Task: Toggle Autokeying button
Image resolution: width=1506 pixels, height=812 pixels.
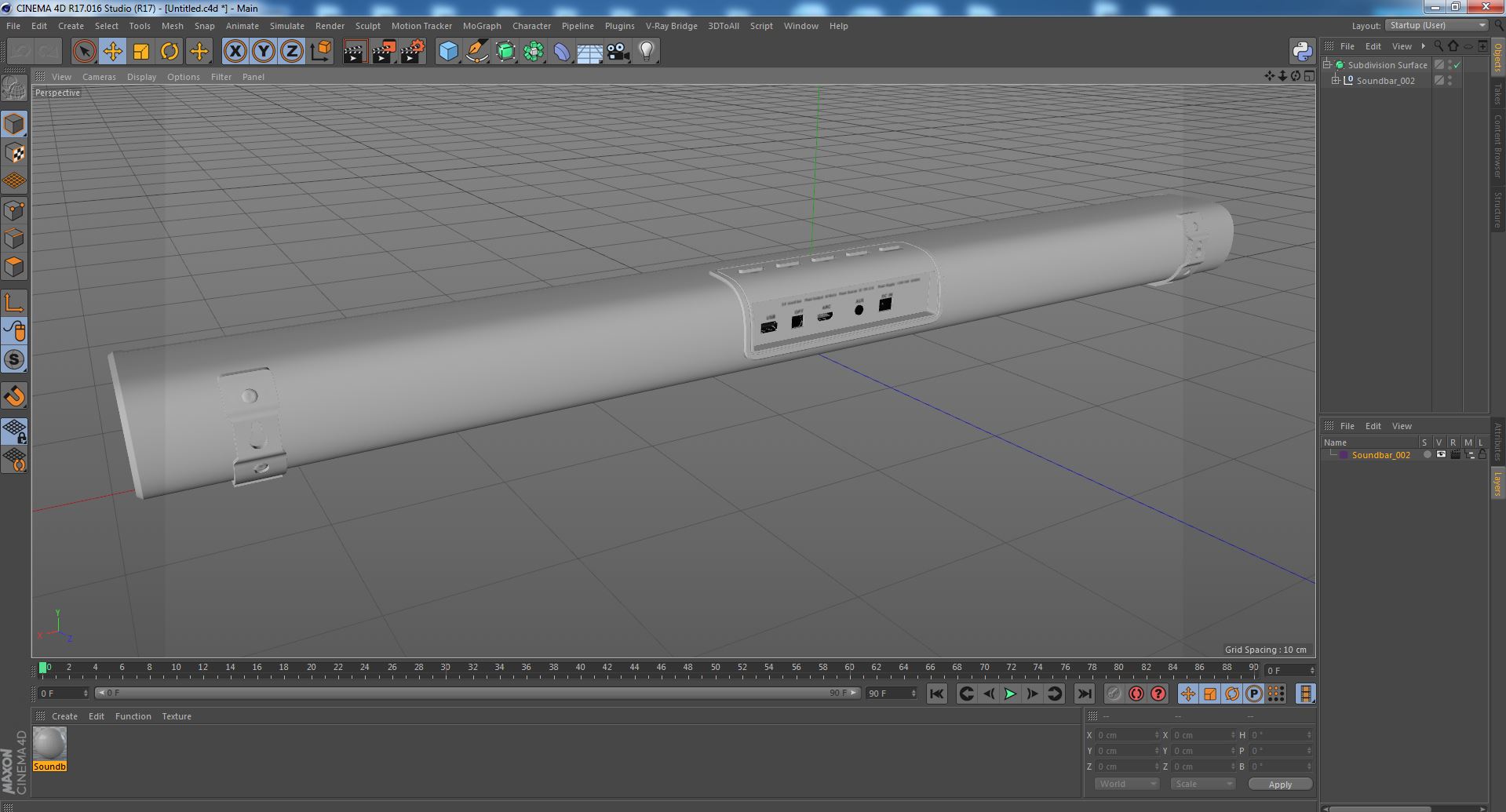Action: click(x=1136, y=694)
